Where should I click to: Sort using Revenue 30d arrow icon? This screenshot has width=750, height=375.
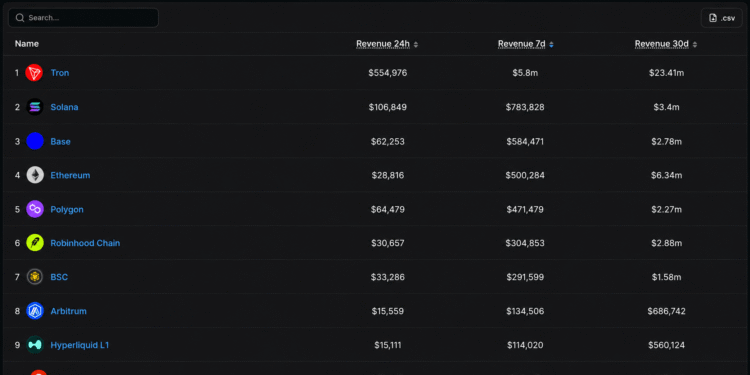click(695, 44)
